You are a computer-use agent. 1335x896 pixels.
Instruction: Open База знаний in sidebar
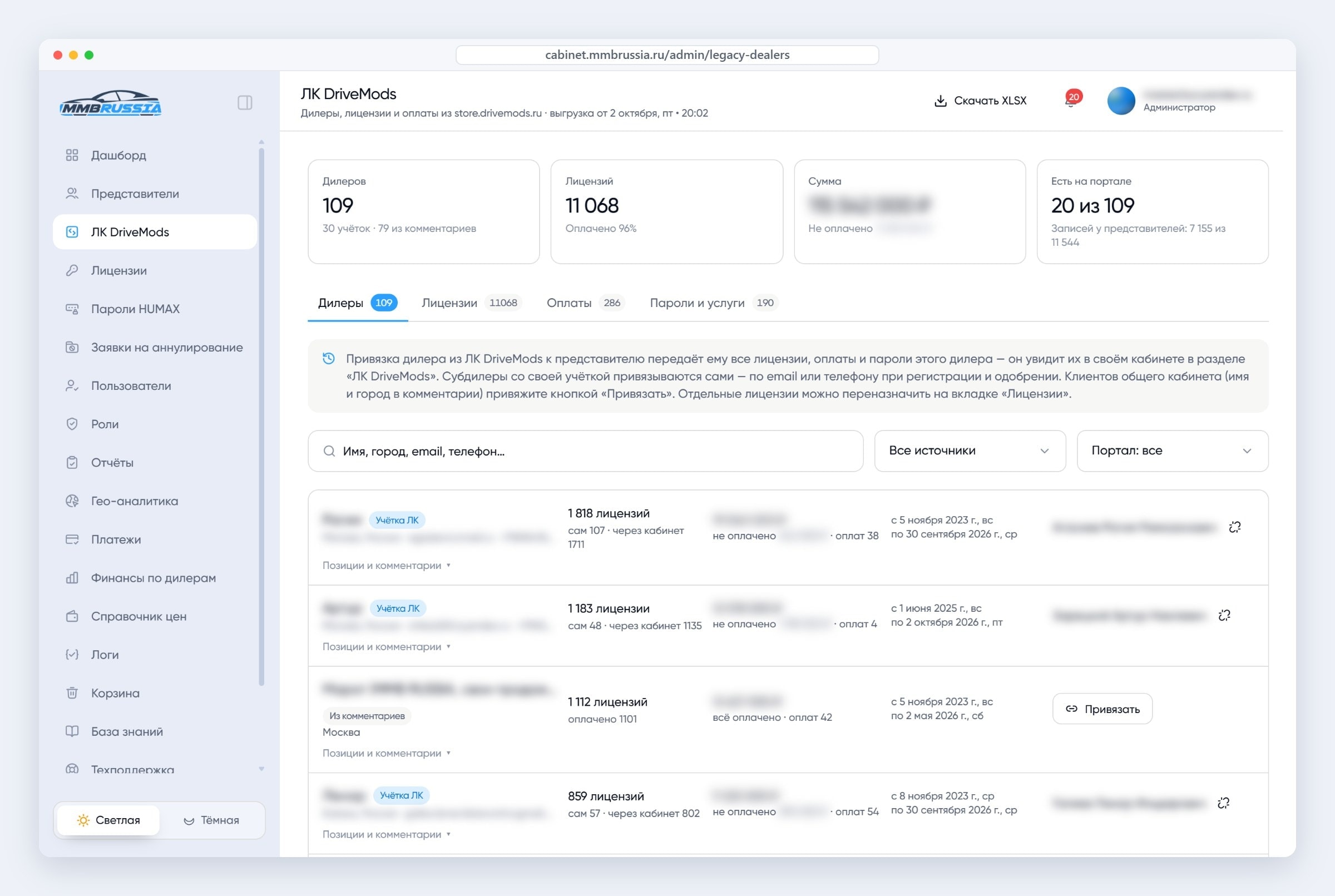[155, 731]
